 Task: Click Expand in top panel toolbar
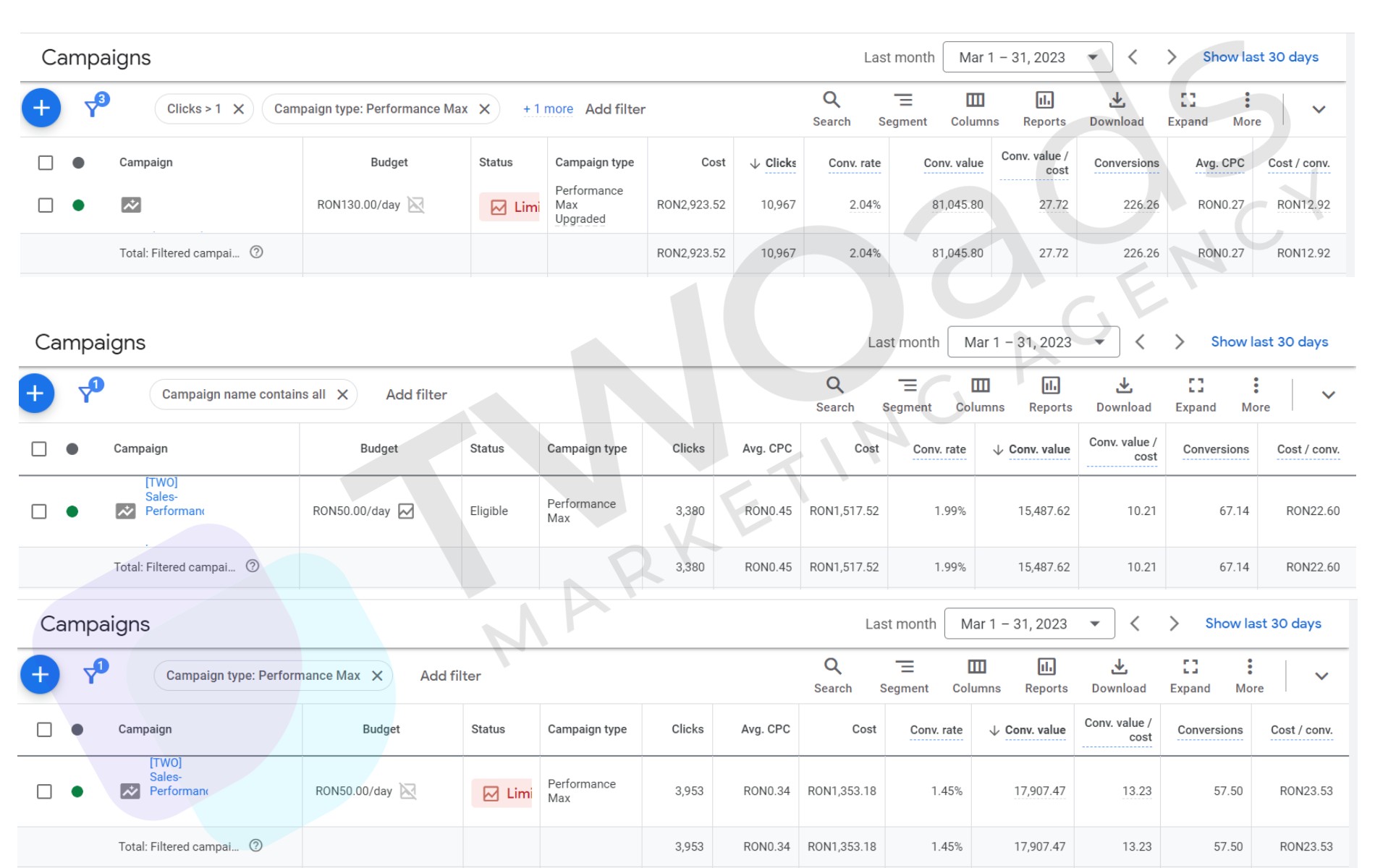(1188, 109)
